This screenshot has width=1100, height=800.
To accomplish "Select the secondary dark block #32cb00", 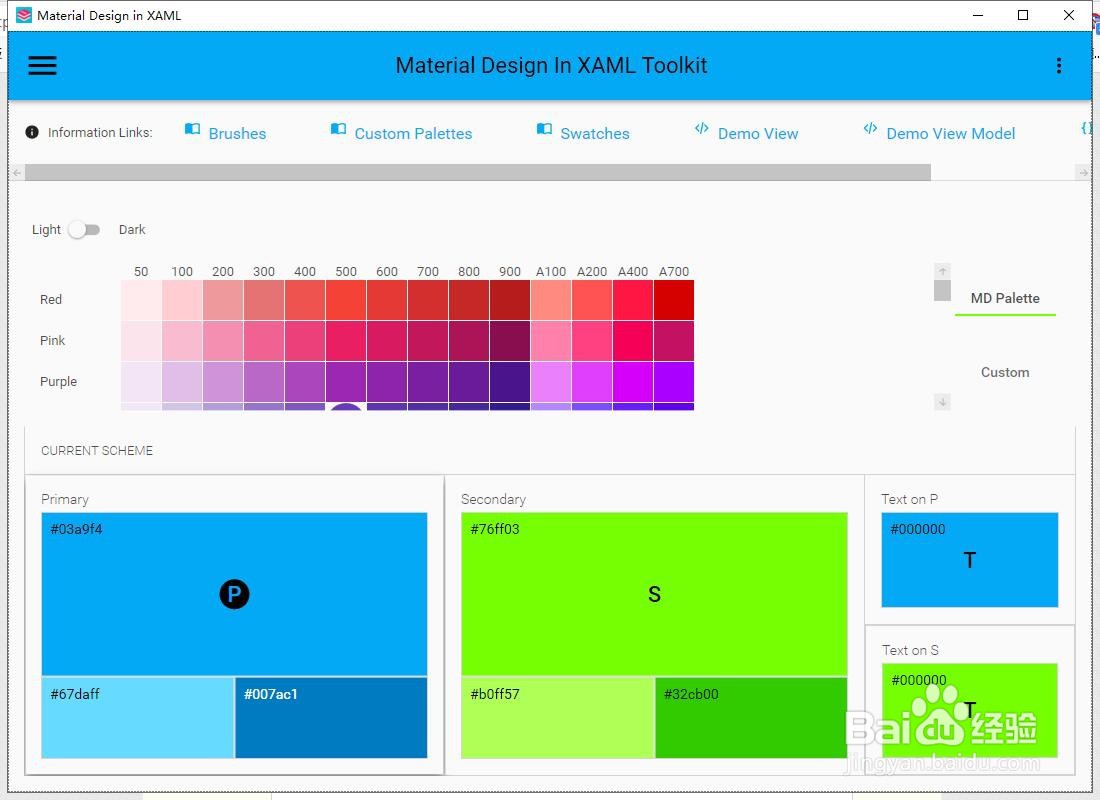I will click(x=751, y=717).
